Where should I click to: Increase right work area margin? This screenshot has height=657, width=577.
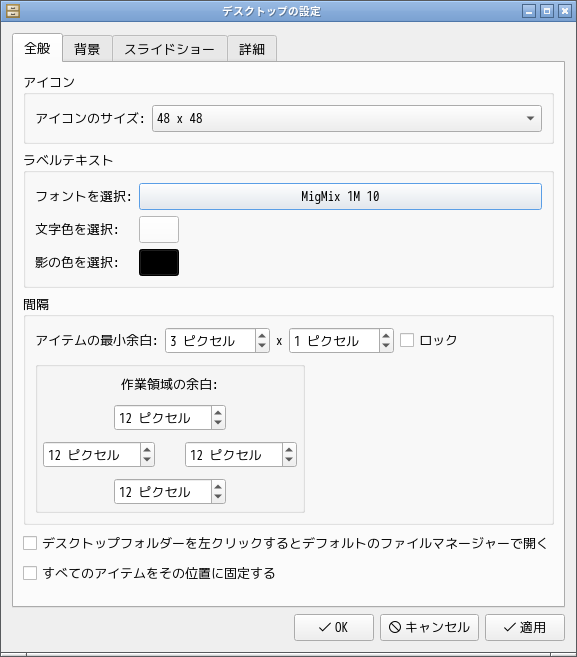click(x=289, y=450)
